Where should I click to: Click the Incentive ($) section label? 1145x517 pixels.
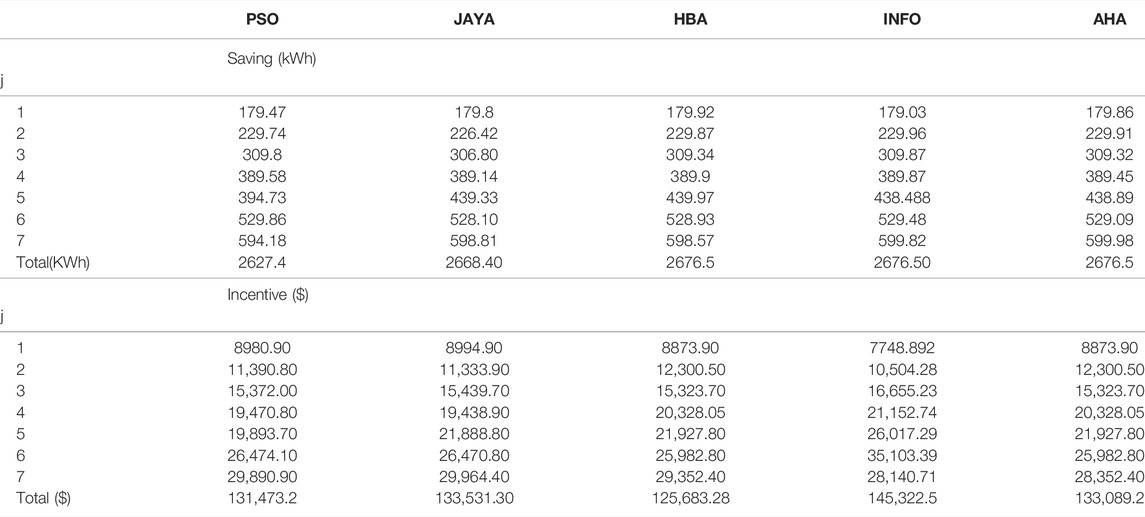click(267, 296)
